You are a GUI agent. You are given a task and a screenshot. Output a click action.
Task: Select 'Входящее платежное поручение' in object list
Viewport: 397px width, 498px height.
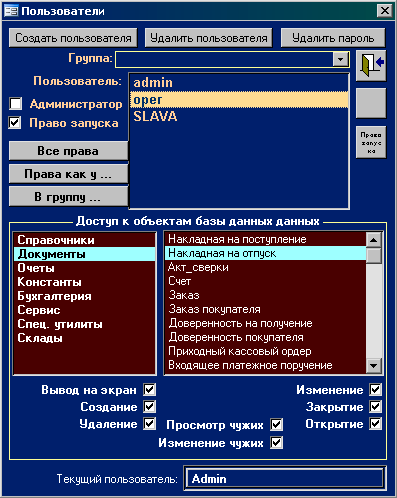265,365
